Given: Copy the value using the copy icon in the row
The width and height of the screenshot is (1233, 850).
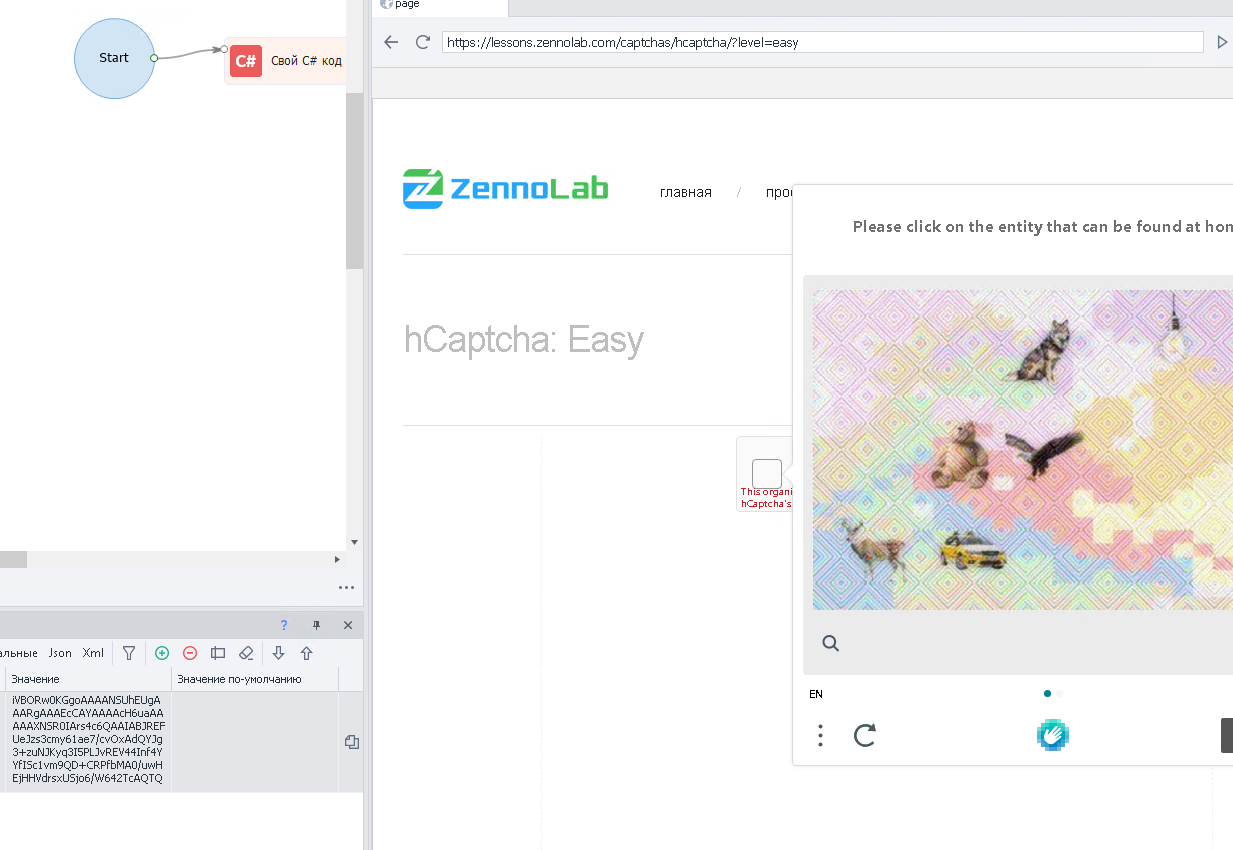Looking at the screenshot, I should coord(352,742).
